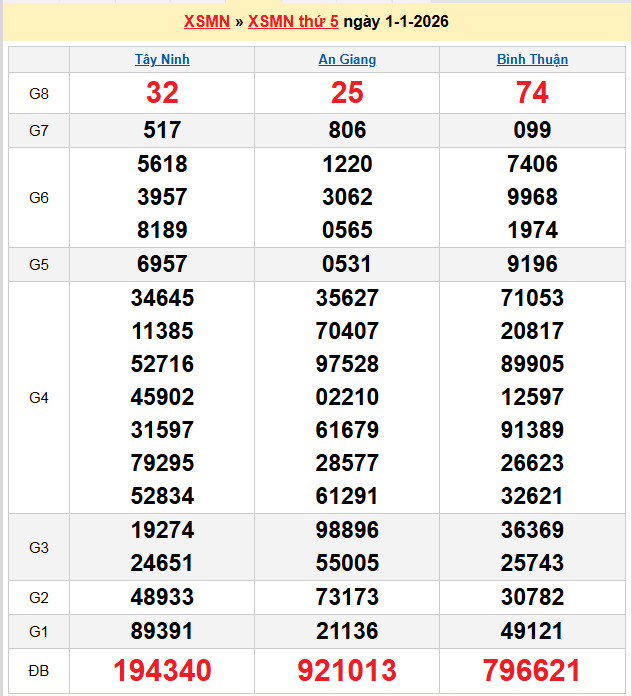Select the G2 number 73173
Screen dimensions: 632x696
tap(347, 597)
